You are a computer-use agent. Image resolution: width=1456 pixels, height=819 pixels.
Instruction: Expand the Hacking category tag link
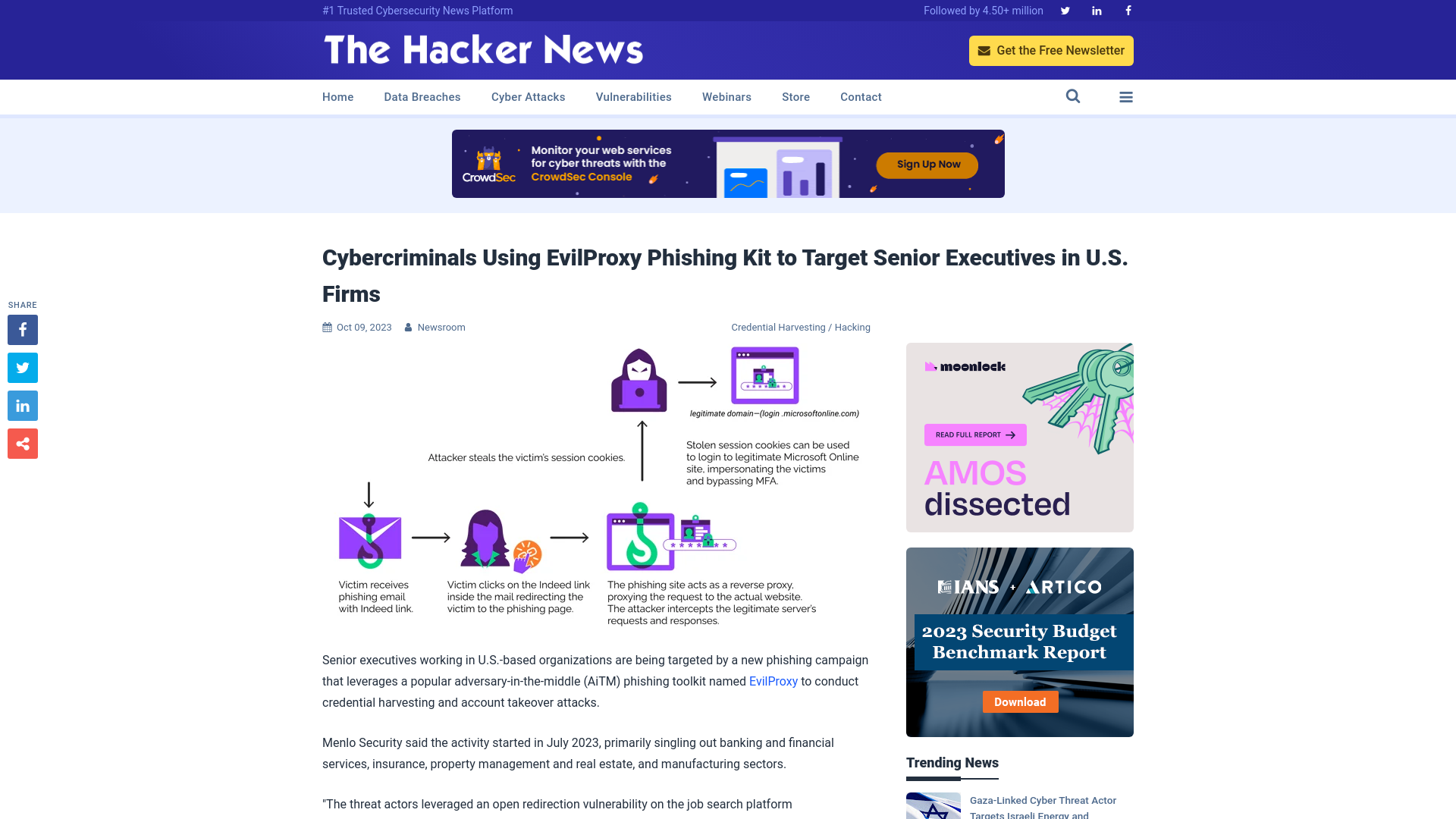[x=852, y=327]
